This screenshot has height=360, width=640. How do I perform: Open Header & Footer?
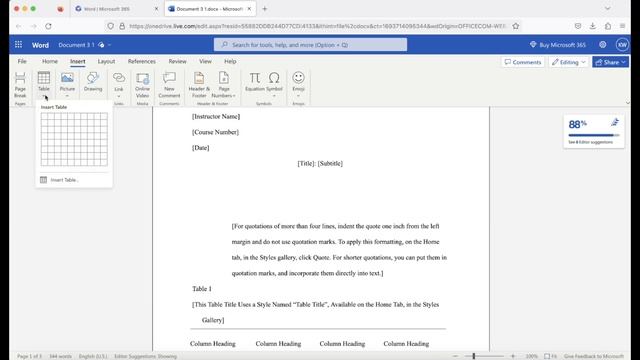pyautogui.click(x=199, y=85)
